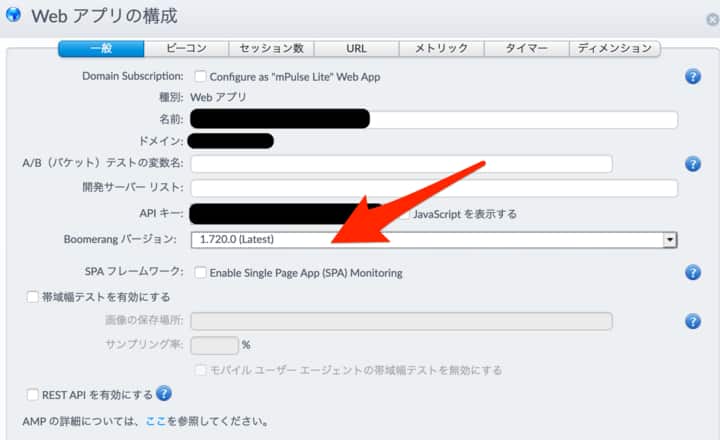This screenshot has height=440, width=720.
Task: Tick the REST API を有効にする checkbox
Action: (32, 395)
